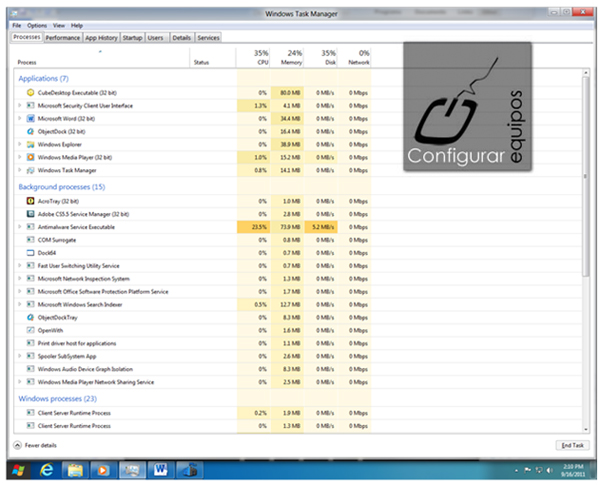This screenshot has width=600, height=485.
Task: Open File Explorer from the taskbar
Action: coord(75,470)
